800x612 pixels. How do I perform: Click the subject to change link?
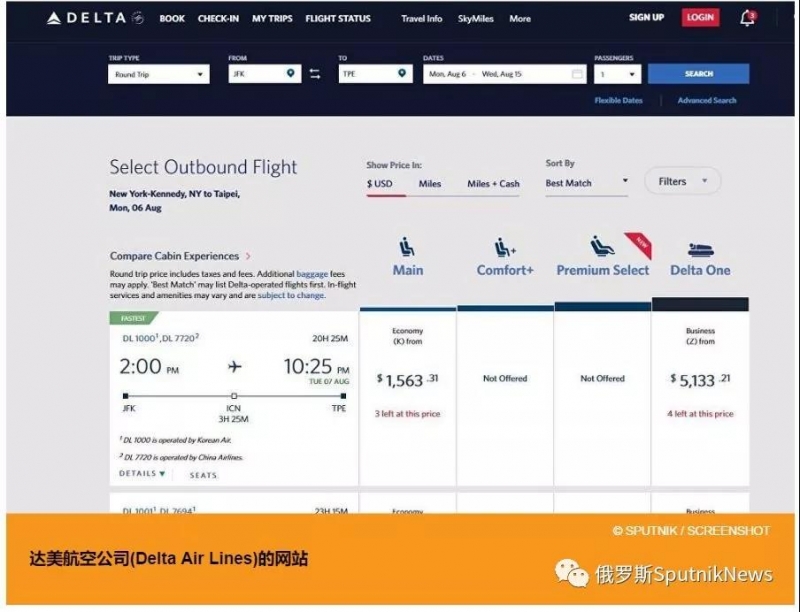tap(291, 295)
